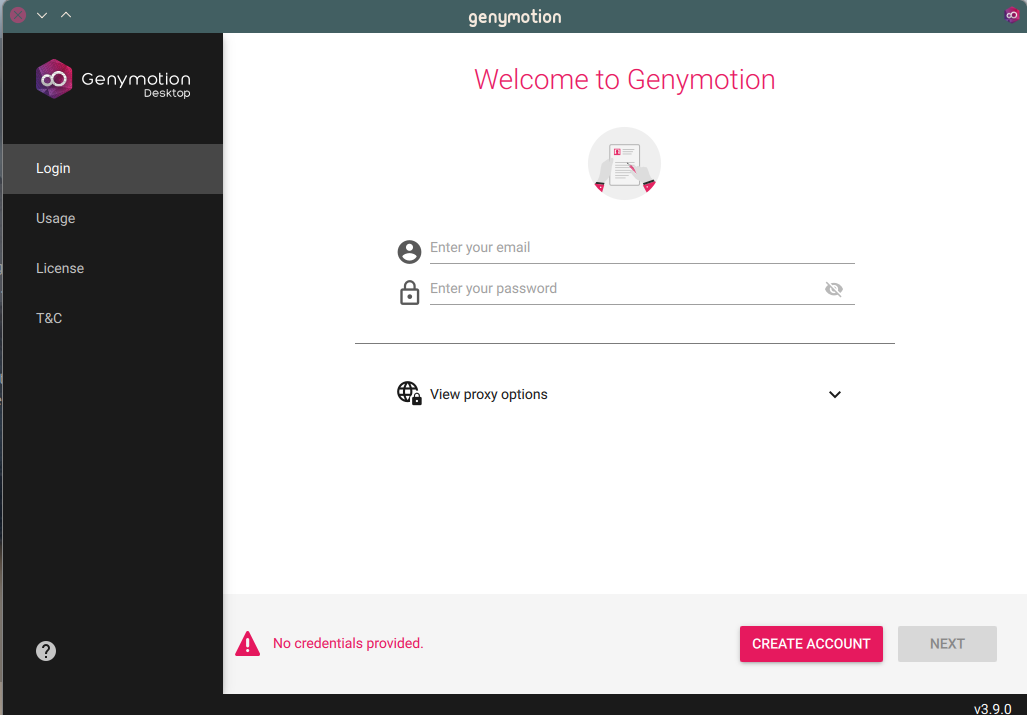Click the genymotion title bar text
This screenshot has width=1027, height=715.
point(515,17)
